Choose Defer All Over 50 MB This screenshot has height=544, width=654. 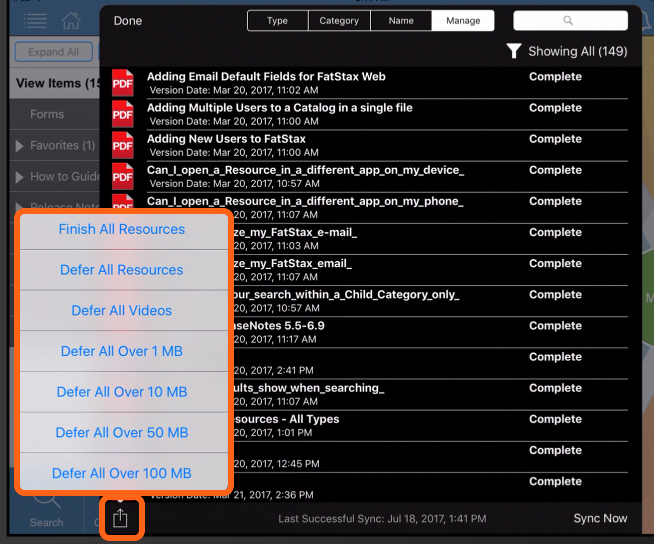point(124,433)
